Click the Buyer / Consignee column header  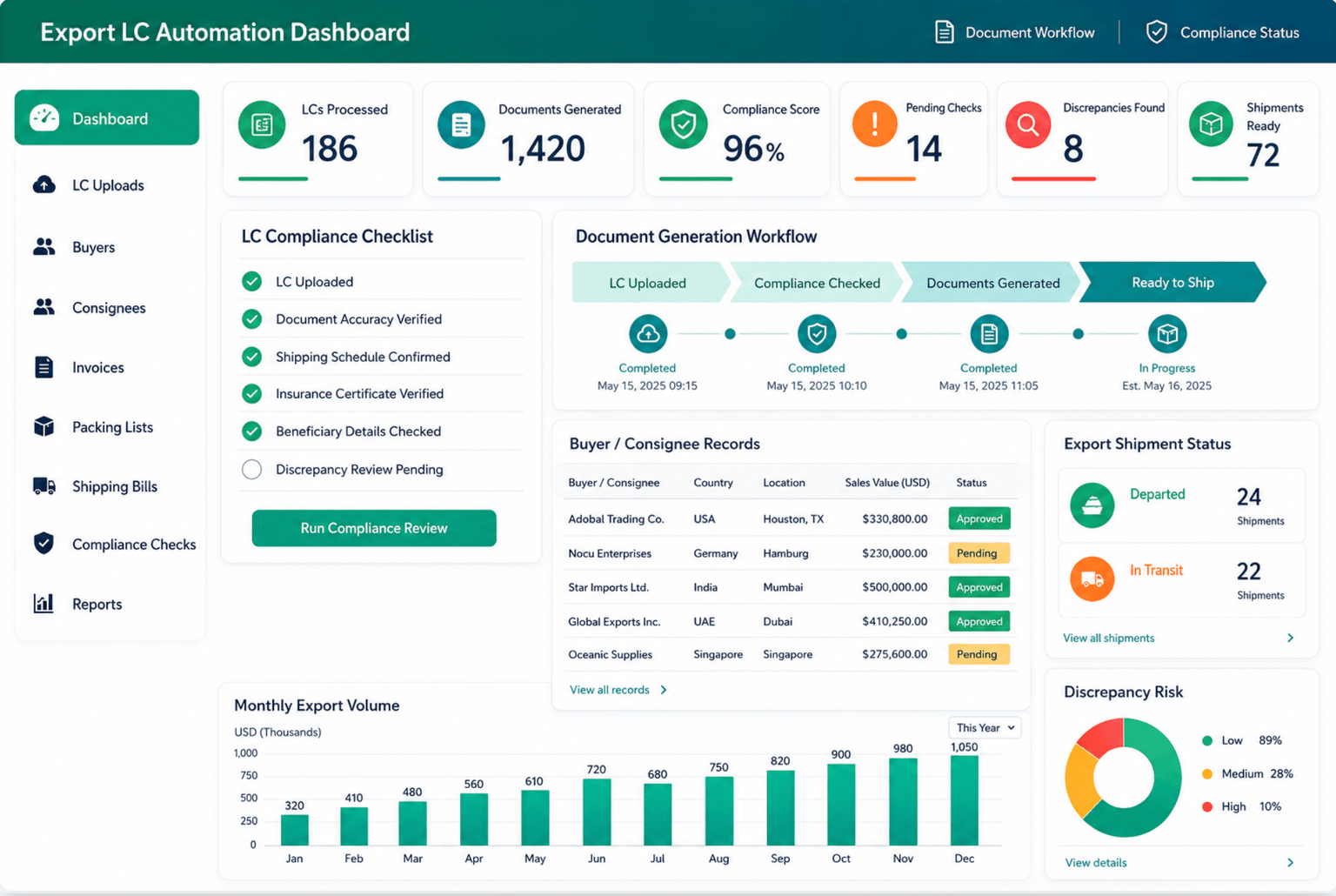(x=614, y=483)
